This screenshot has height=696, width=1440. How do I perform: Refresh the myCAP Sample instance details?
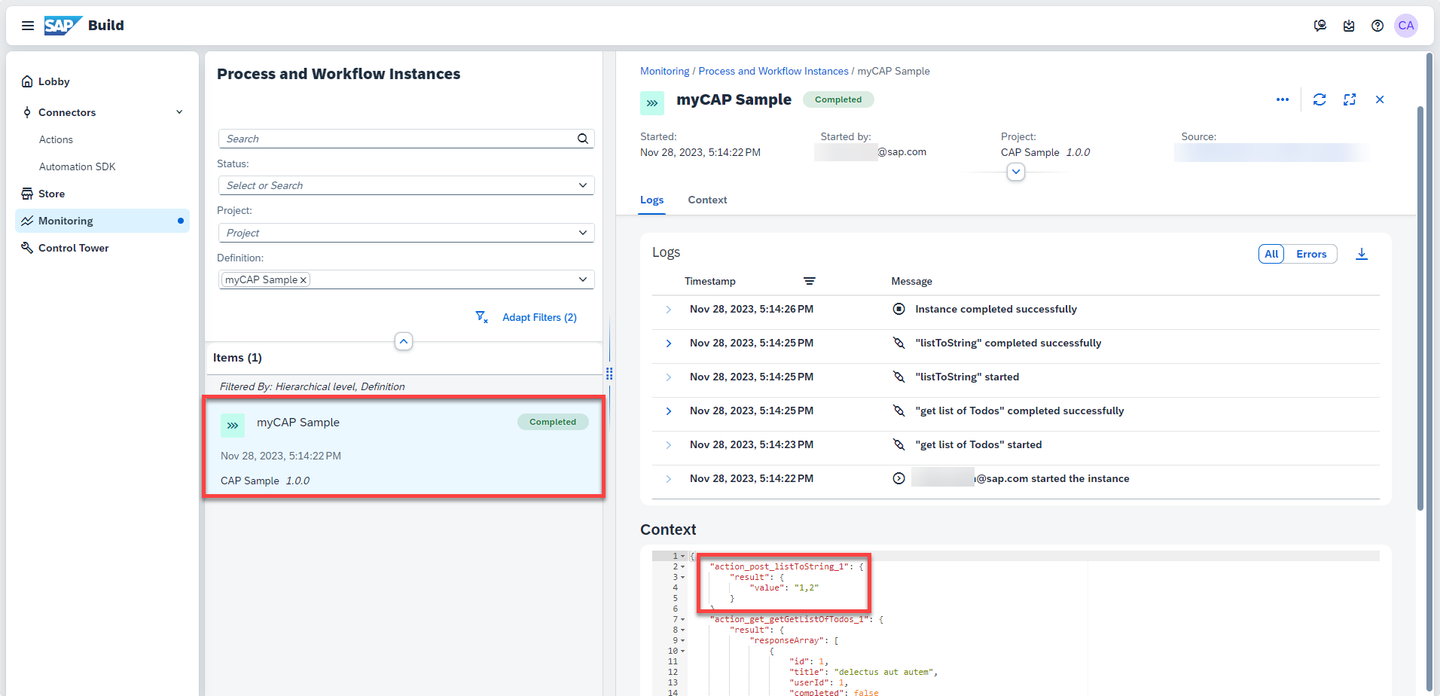point(1320,100)
